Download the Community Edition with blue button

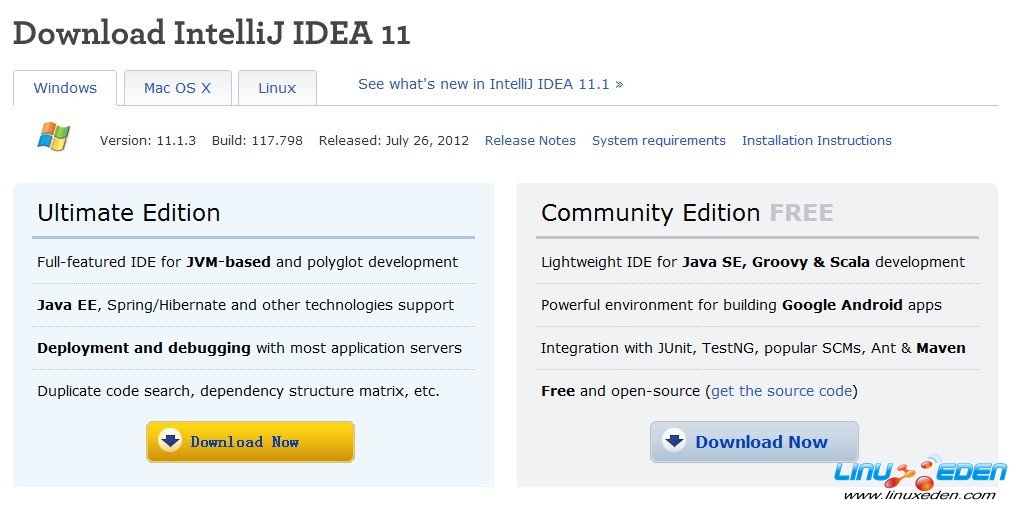pyautogui.click(x=754, y=442)
